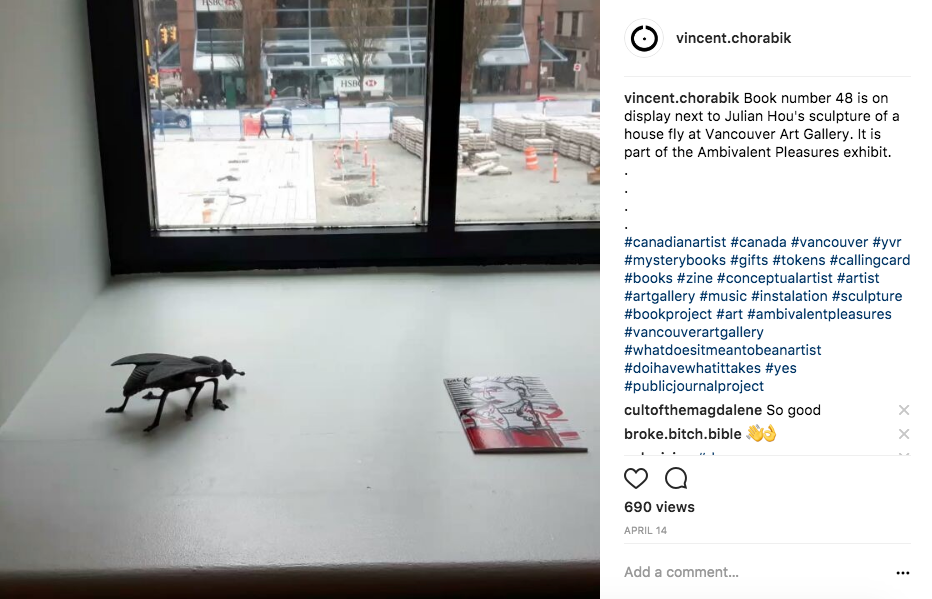Like the post with the heart icon
Viewport: 932px width, 599px height.
635,478
